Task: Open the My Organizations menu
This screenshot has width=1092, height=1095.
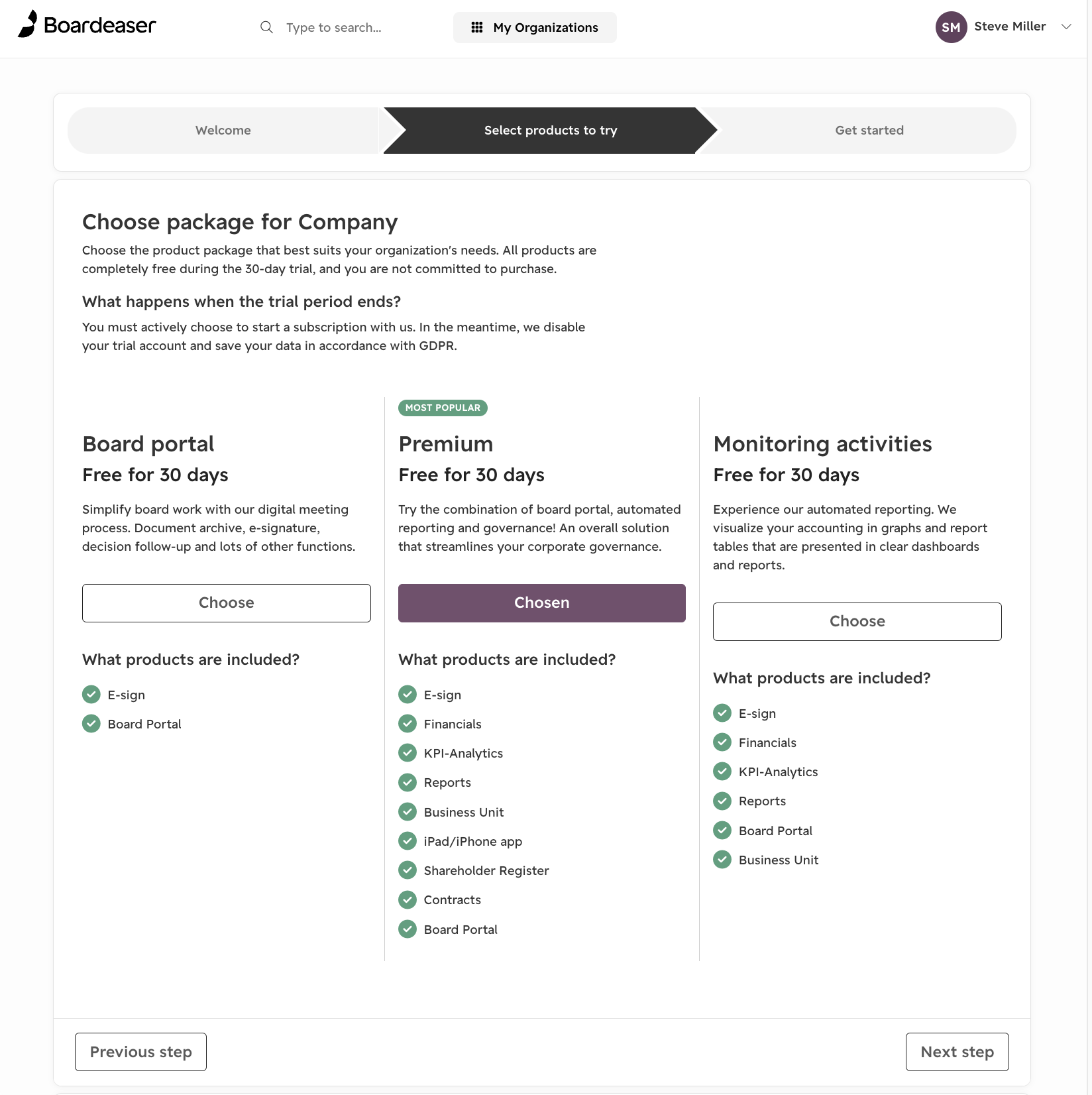Action: tap(535, 27)
